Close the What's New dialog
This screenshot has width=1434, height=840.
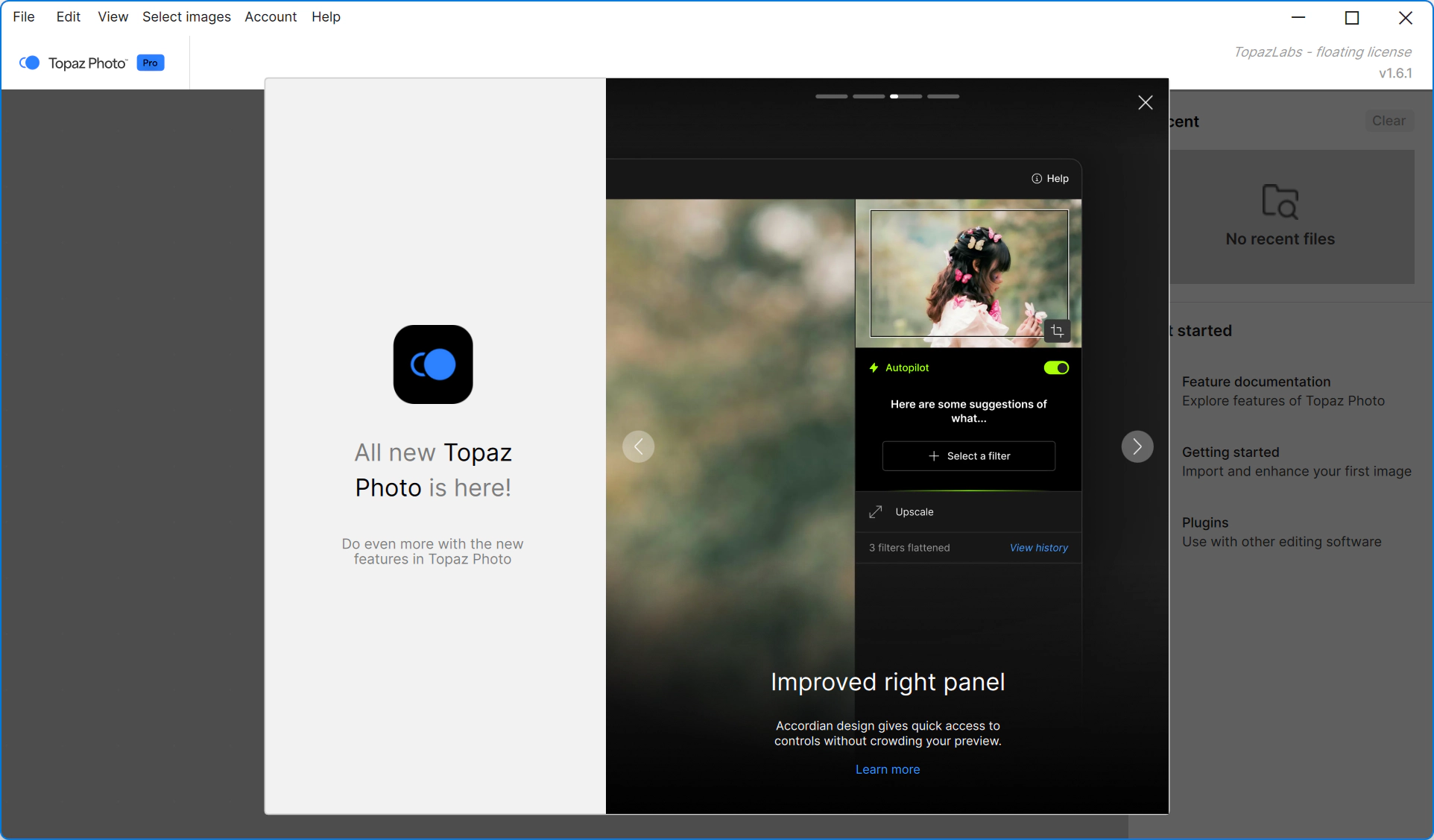(x=1146, y=103)
